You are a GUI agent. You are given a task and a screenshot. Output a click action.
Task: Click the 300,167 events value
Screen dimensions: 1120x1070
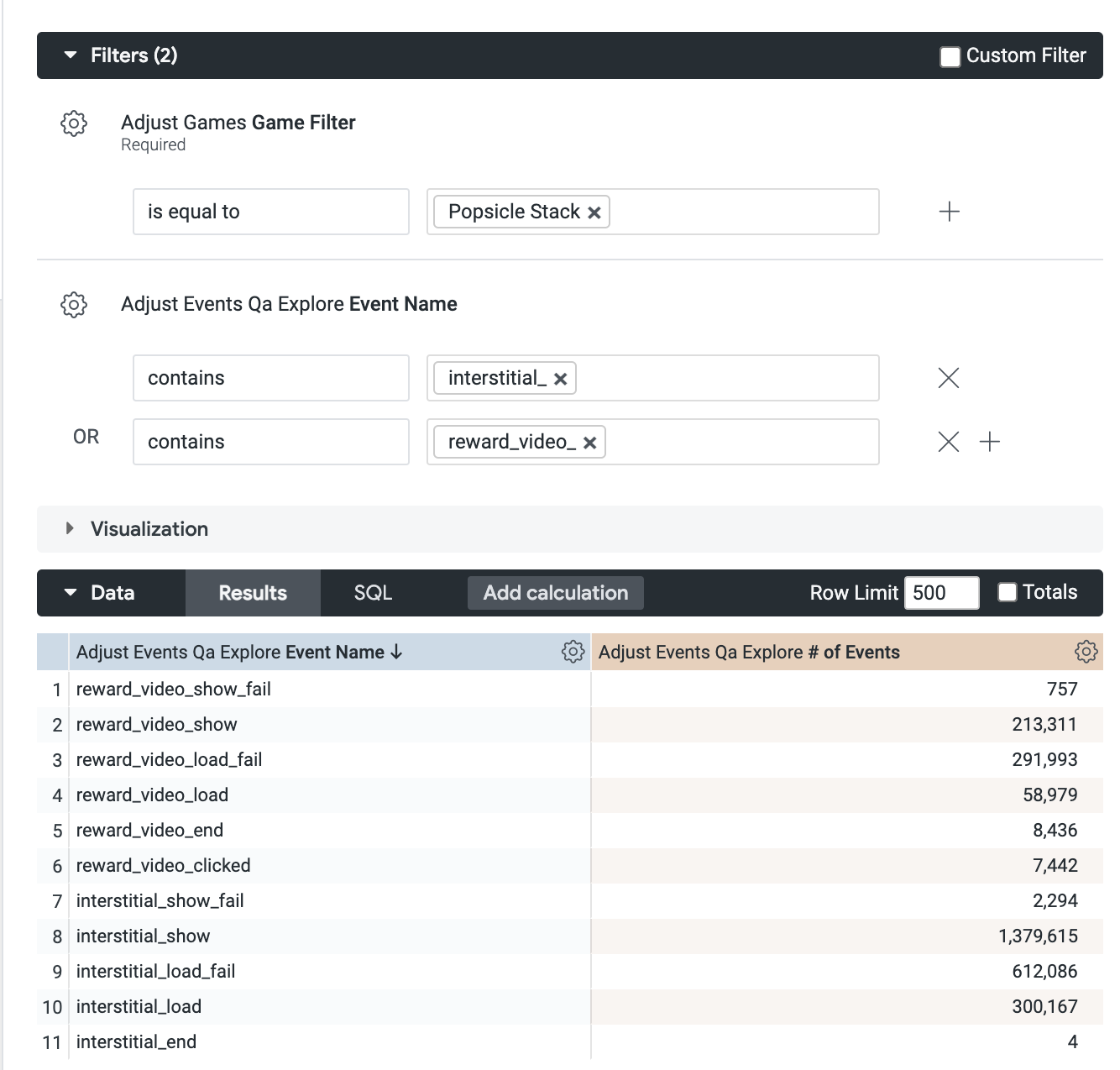1044,1007
